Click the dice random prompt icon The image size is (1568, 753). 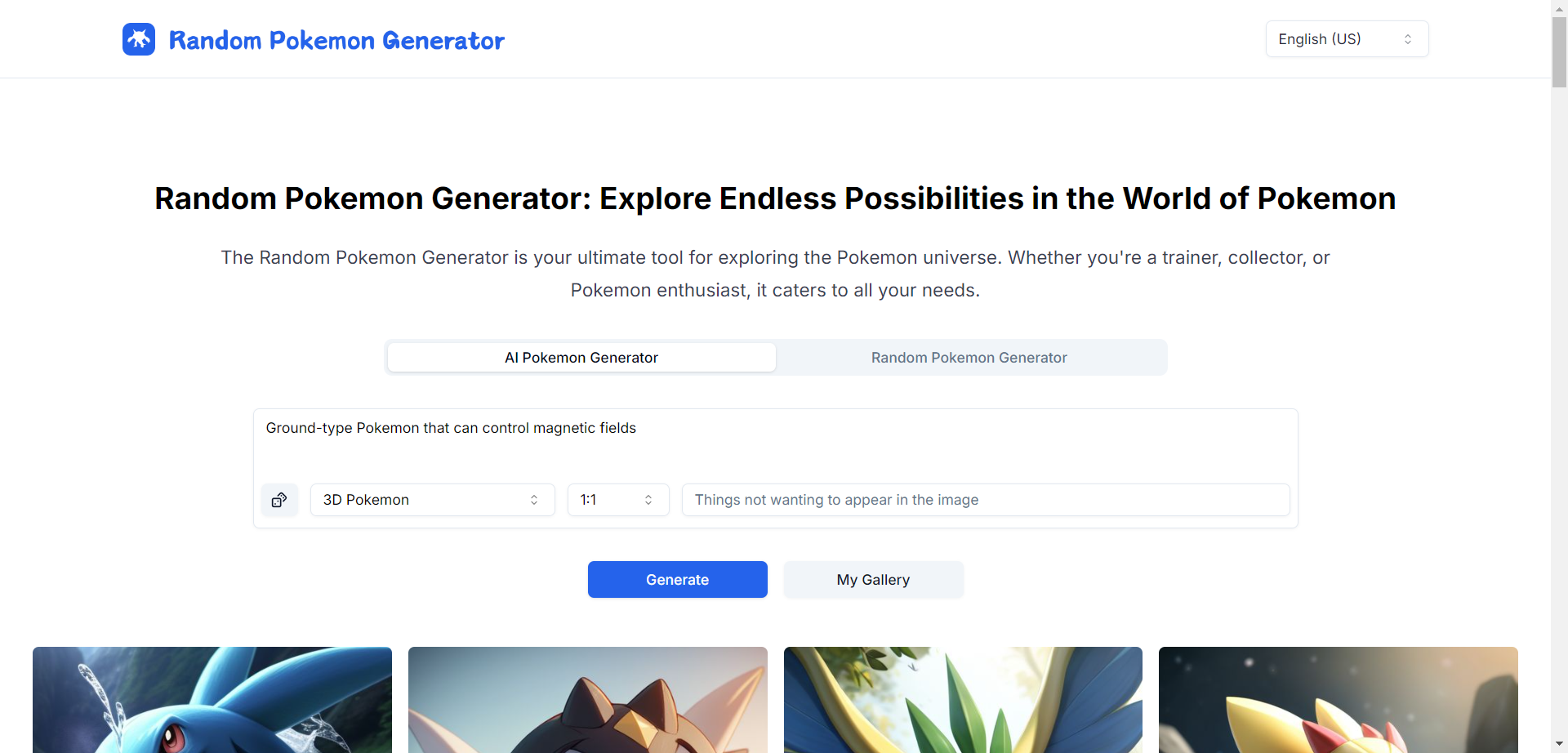click(279, 499)
